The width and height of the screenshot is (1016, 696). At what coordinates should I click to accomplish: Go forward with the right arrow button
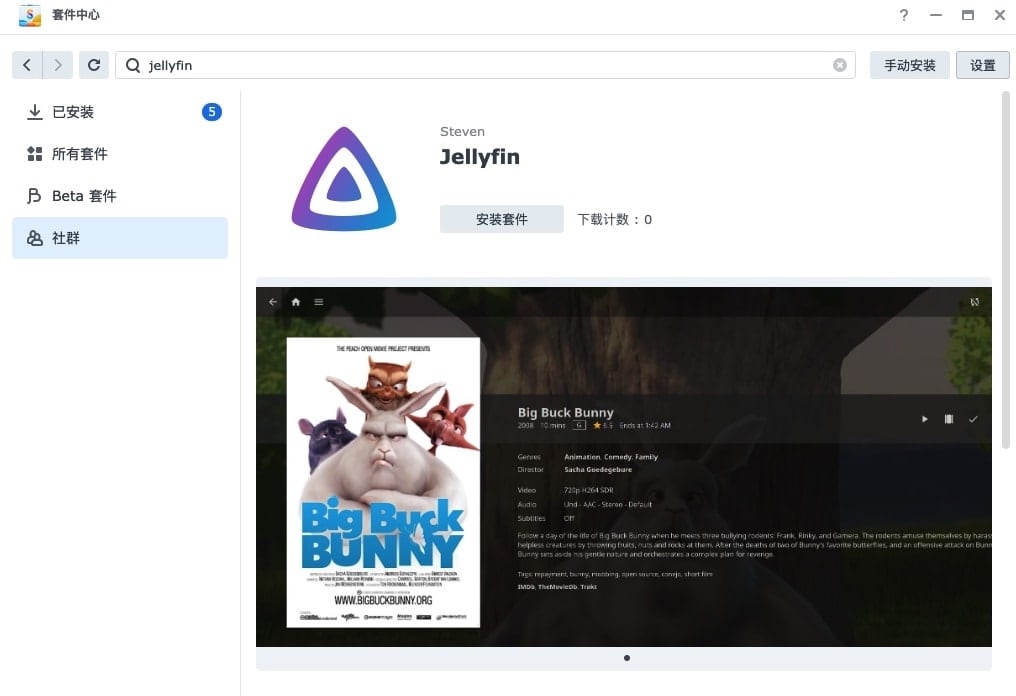(x=58, y=65)
